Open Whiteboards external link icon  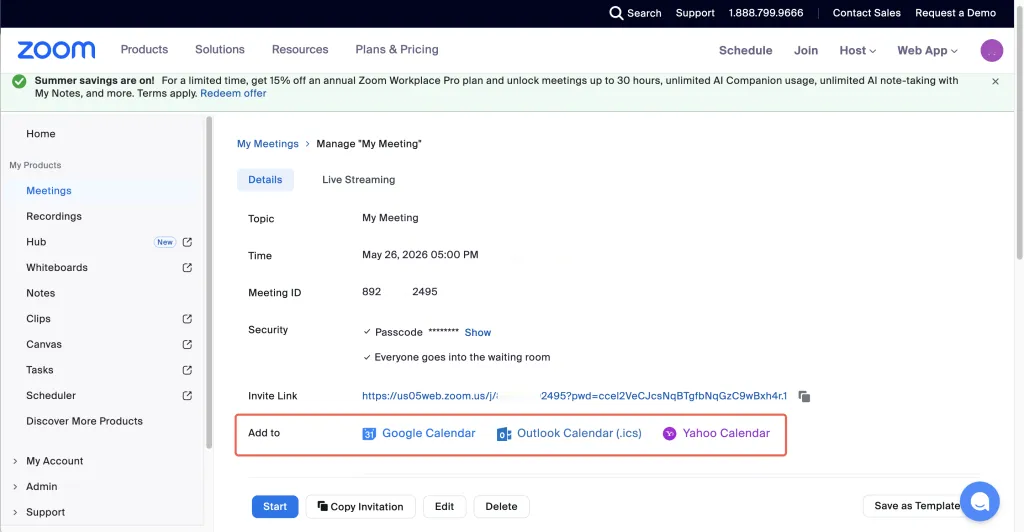tap(187, 268)
